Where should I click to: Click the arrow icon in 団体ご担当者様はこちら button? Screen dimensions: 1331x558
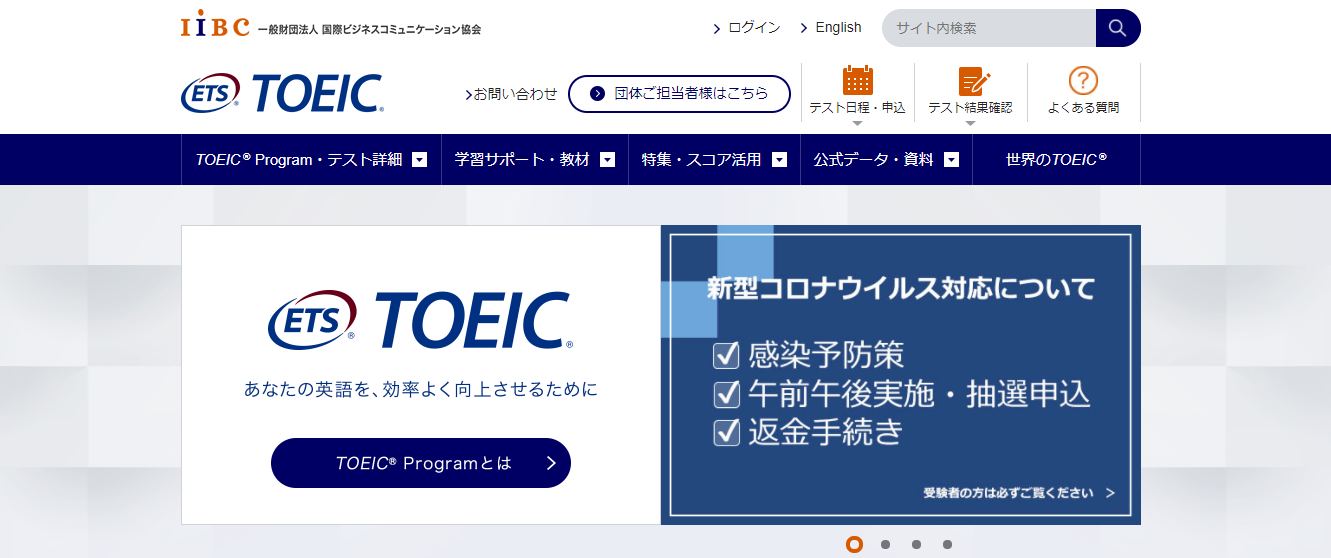point(598,94)
